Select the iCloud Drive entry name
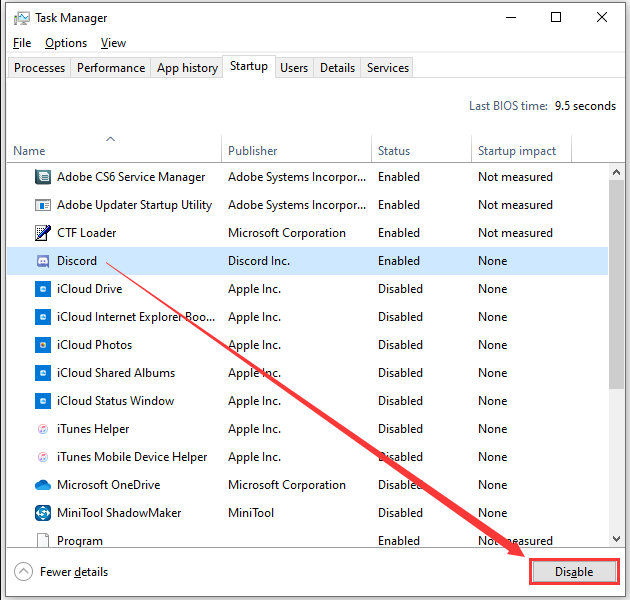Screen dimensions: 630x600 pyautogui.click(x=90, y=289)
